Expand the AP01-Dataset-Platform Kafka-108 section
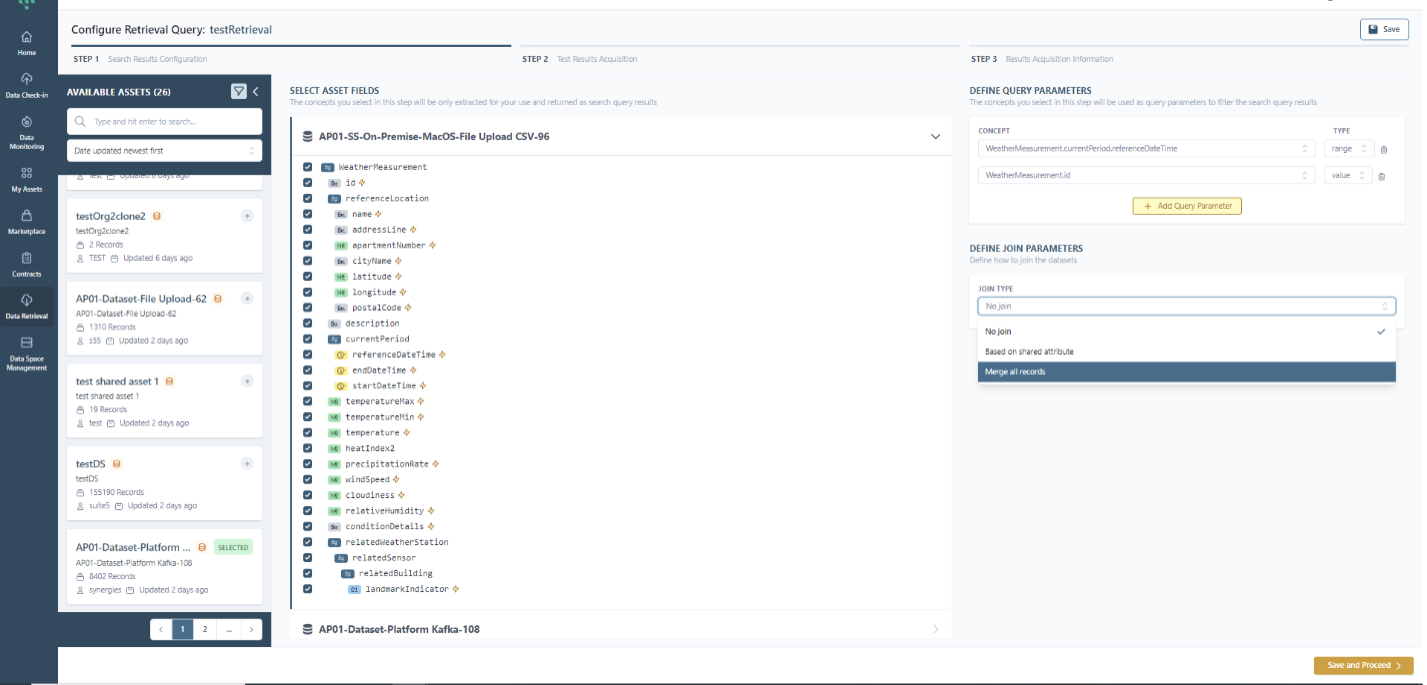The width and height of the screenshot is (1427, 685). coord(935,629)
